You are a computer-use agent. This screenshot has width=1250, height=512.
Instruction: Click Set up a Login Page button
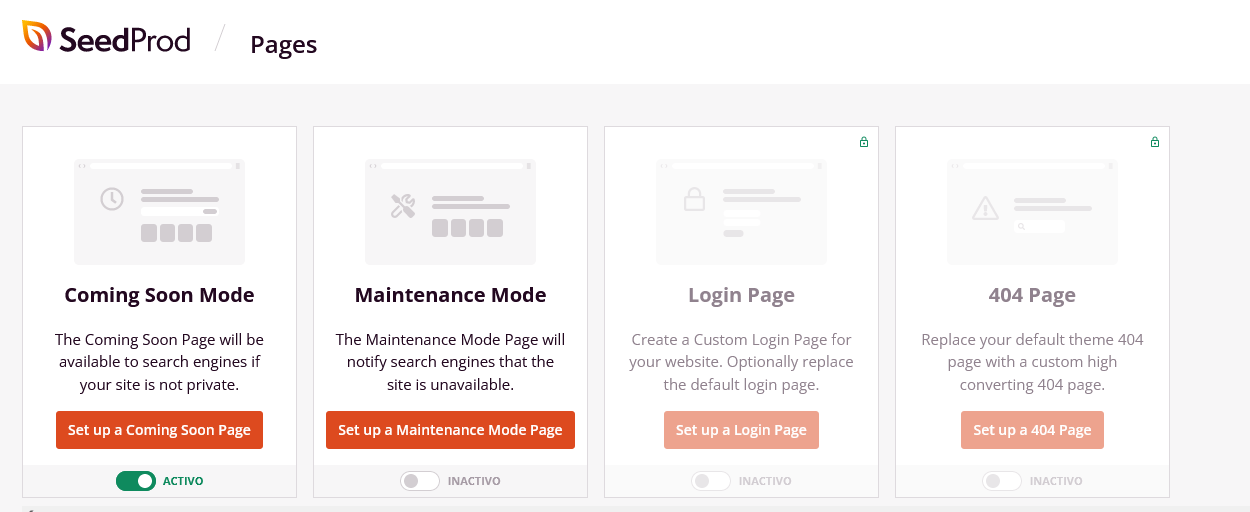(x=741, y=430)
